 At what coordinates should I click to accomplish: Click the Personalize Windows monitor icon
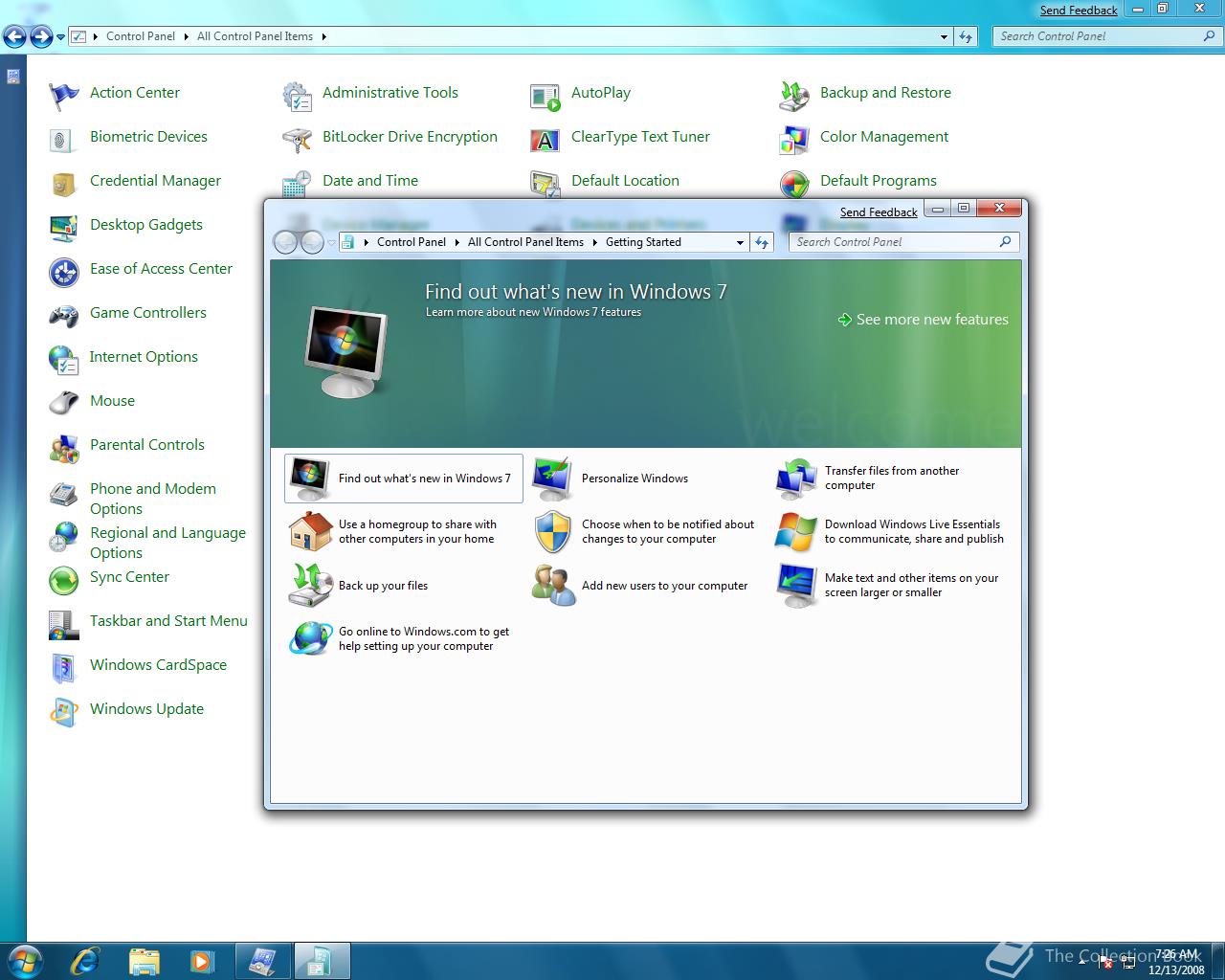553,479
